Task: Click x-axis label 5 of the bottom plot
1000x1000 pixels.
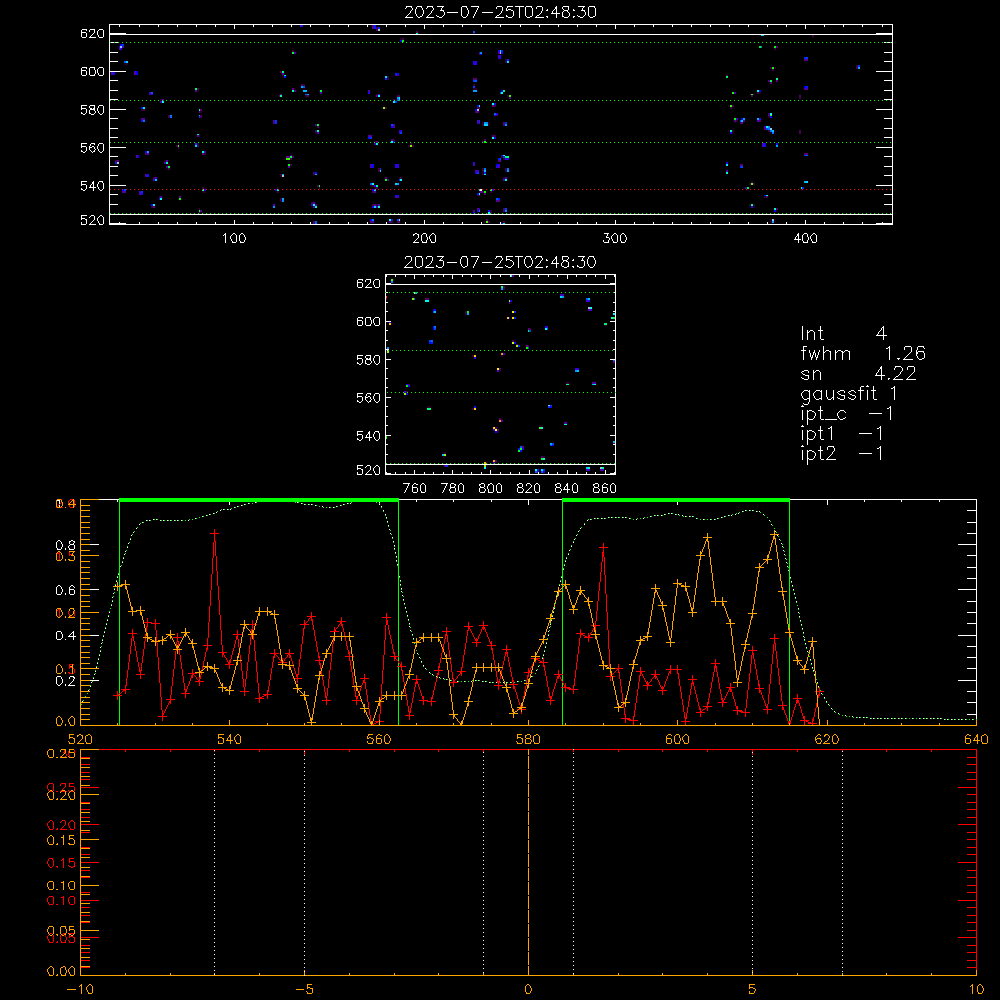Action: click(753, 989)
